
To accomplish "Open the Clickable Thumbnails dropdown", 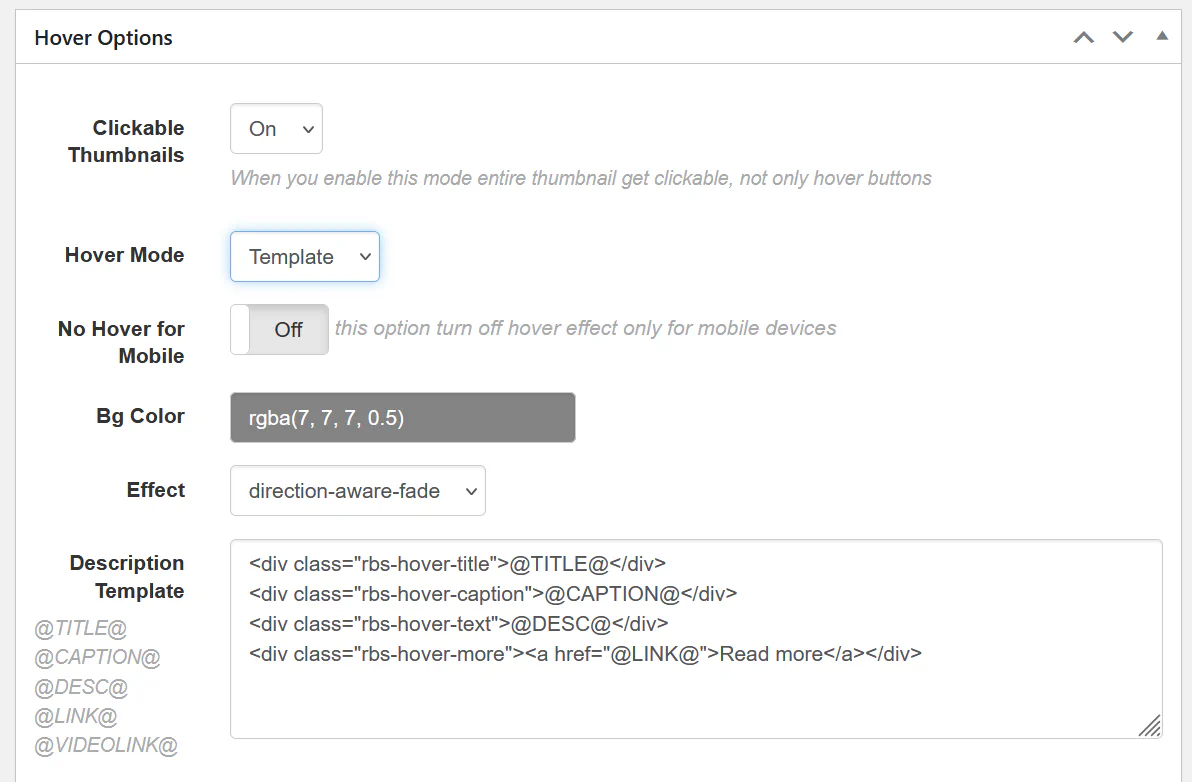I will [277, 128].
